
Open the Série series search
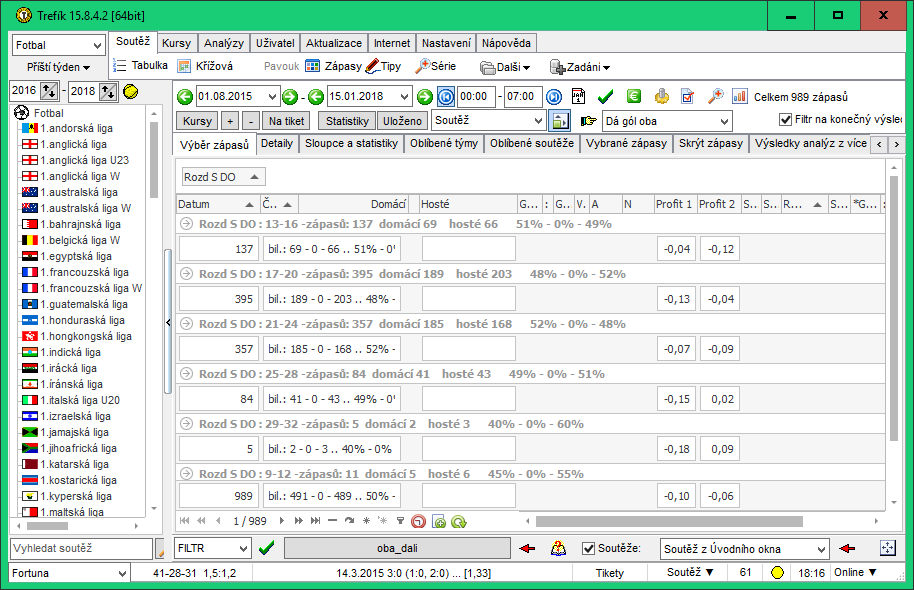[x=435, y=66]
